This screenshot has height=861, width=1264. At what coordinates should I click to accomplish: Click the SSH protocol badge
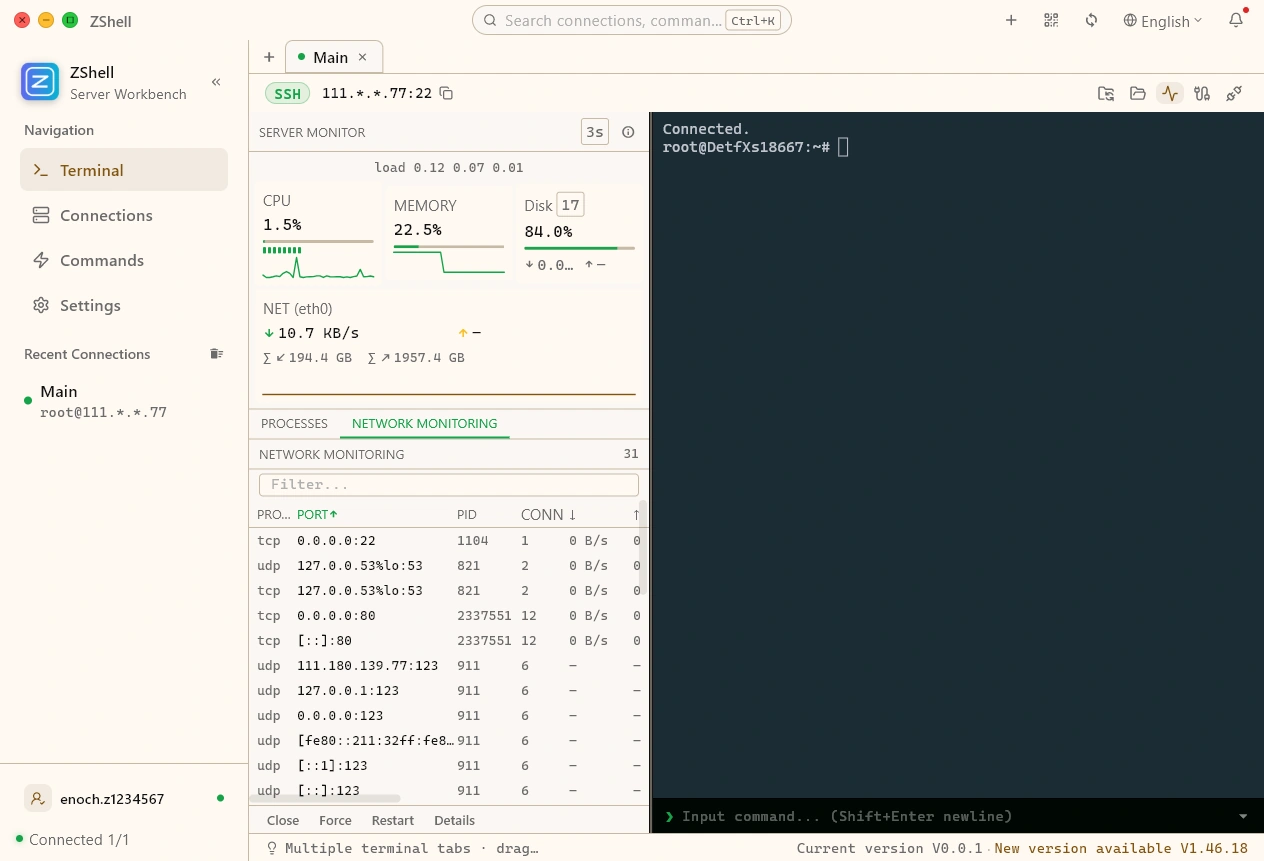point(287,93)
